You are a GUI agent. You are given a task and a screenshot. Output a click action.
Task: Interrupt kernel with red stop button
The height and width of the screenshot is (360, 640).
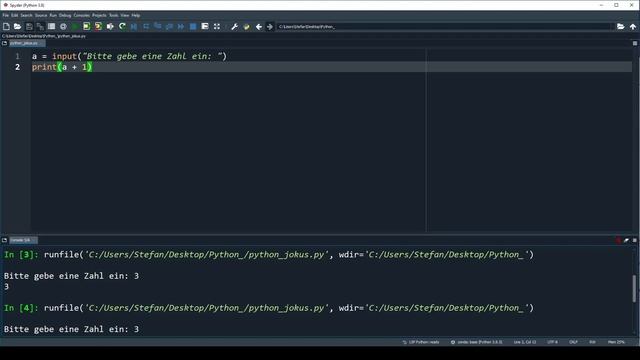click(x=619, y=240)
